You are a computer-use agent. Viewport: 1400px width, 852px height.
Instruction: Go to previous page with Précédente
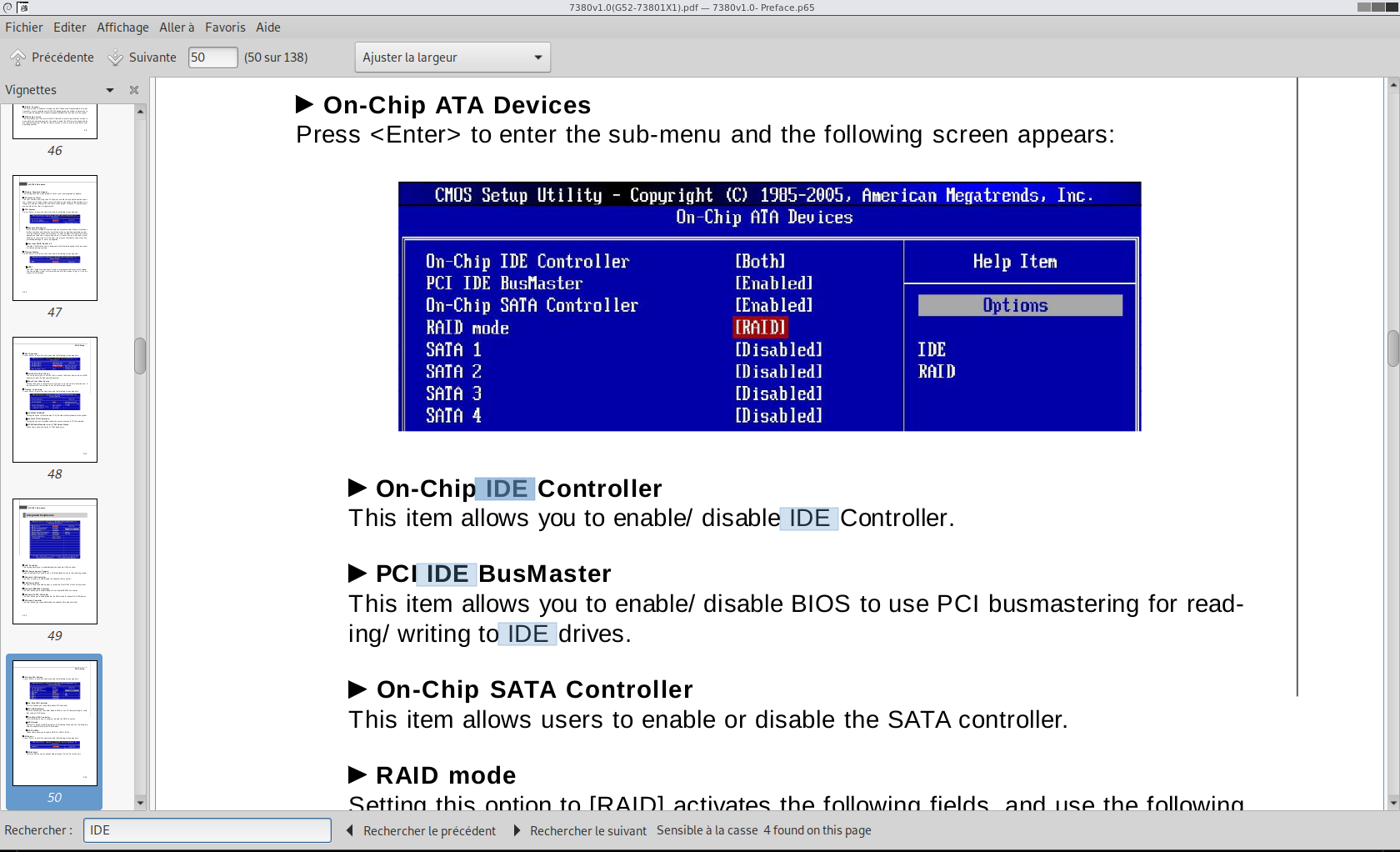[x=52, y=58]
